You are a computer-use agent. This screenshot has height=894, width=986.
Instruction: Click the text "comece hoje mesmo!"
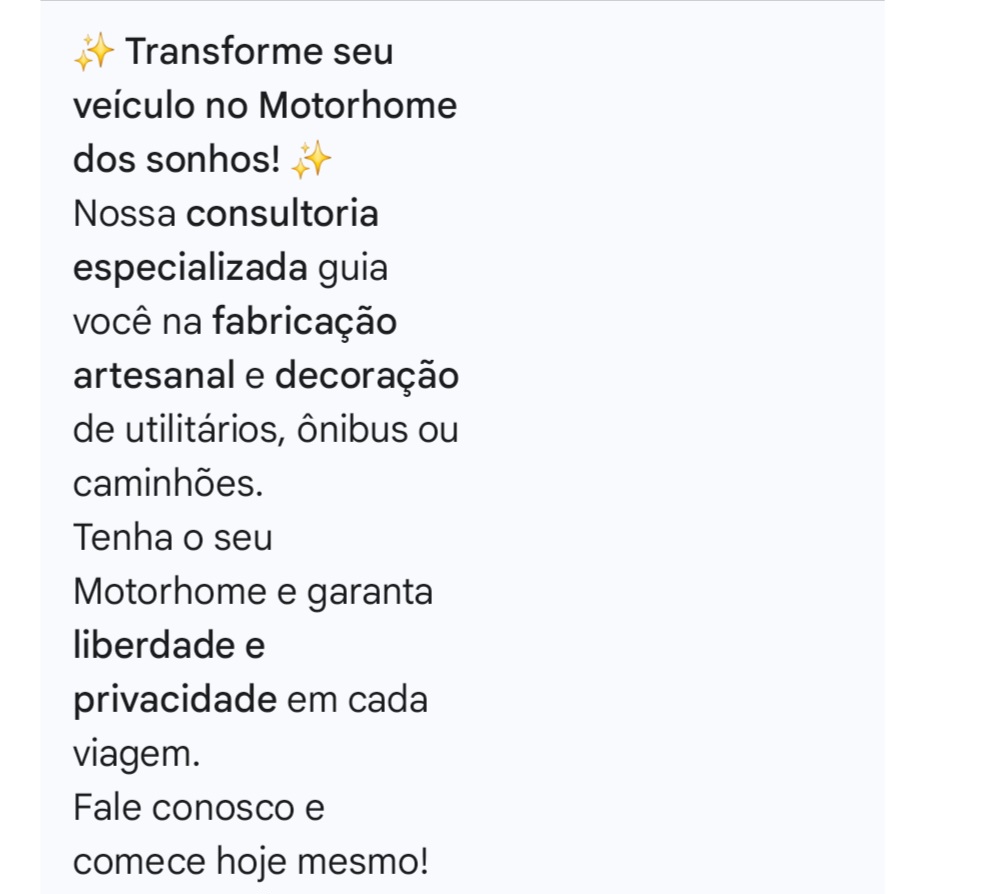tap(255, 861)
